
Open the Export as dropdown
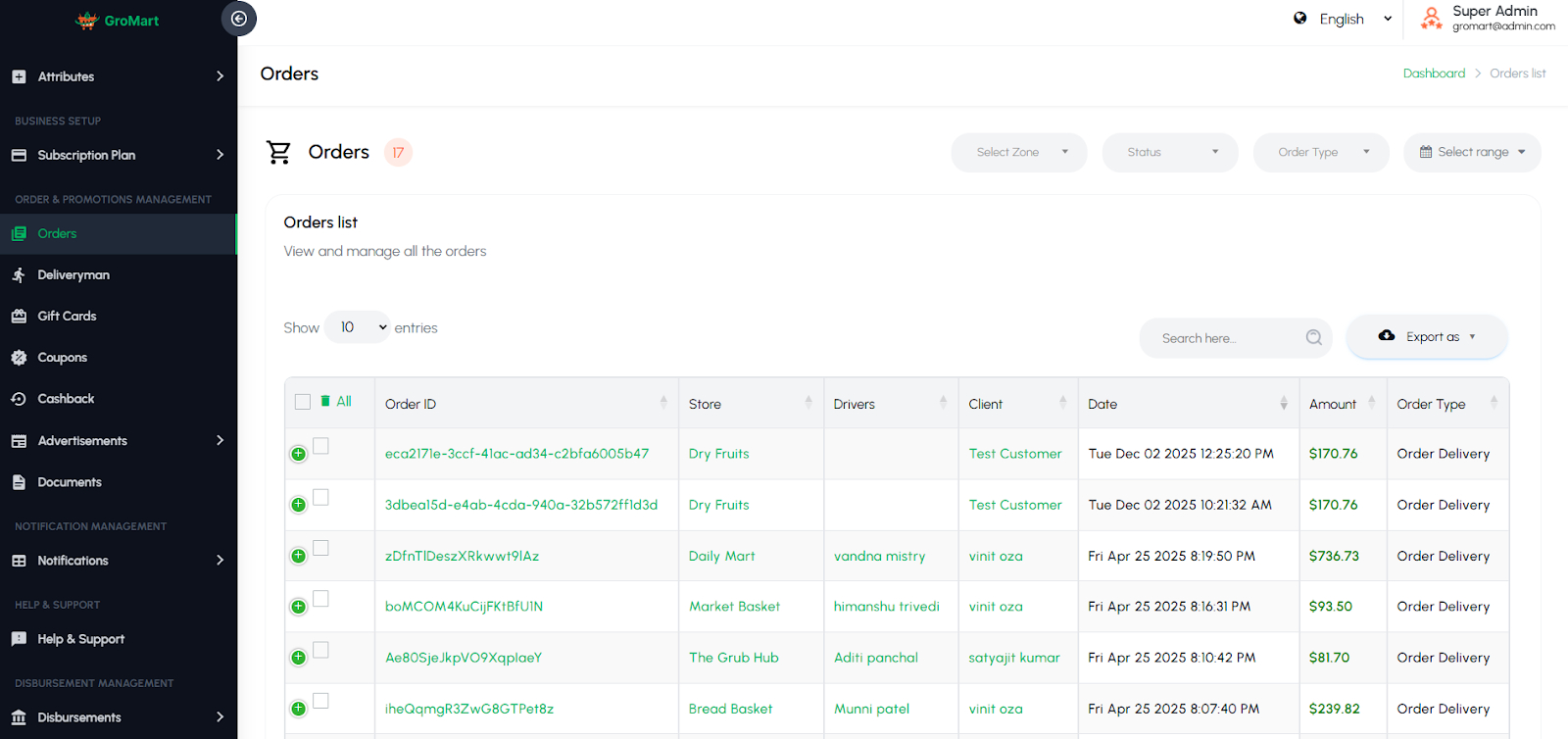pyautogui.click(x=1427, y=337)
